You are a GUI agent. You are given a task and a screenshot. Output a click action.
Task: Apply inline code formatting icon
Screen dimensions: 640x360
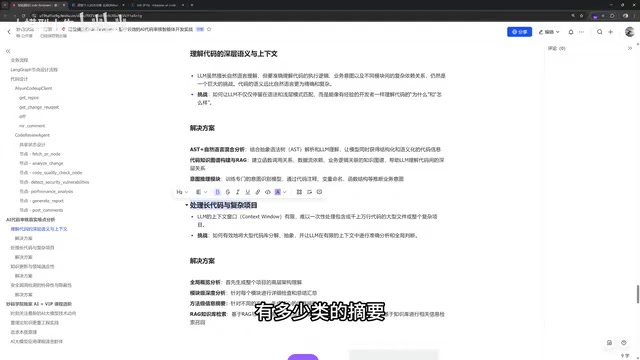point(268,192)
